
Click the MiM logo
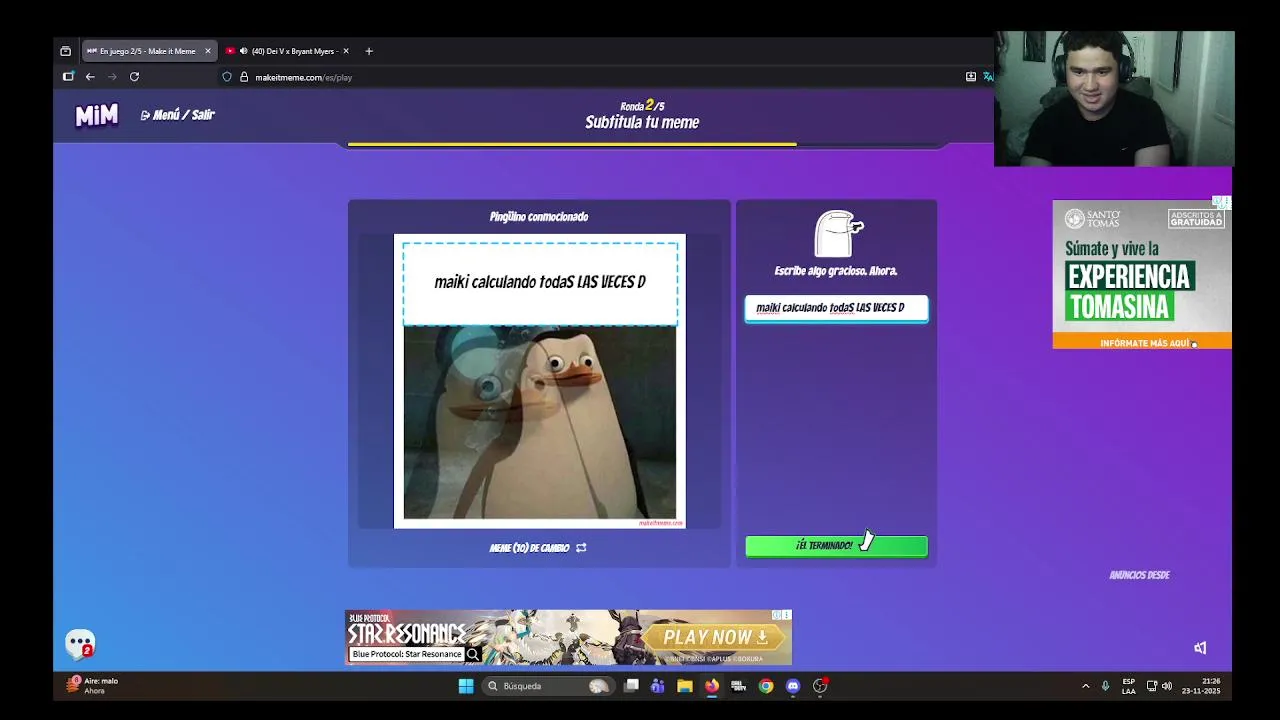tap(97, 115)
